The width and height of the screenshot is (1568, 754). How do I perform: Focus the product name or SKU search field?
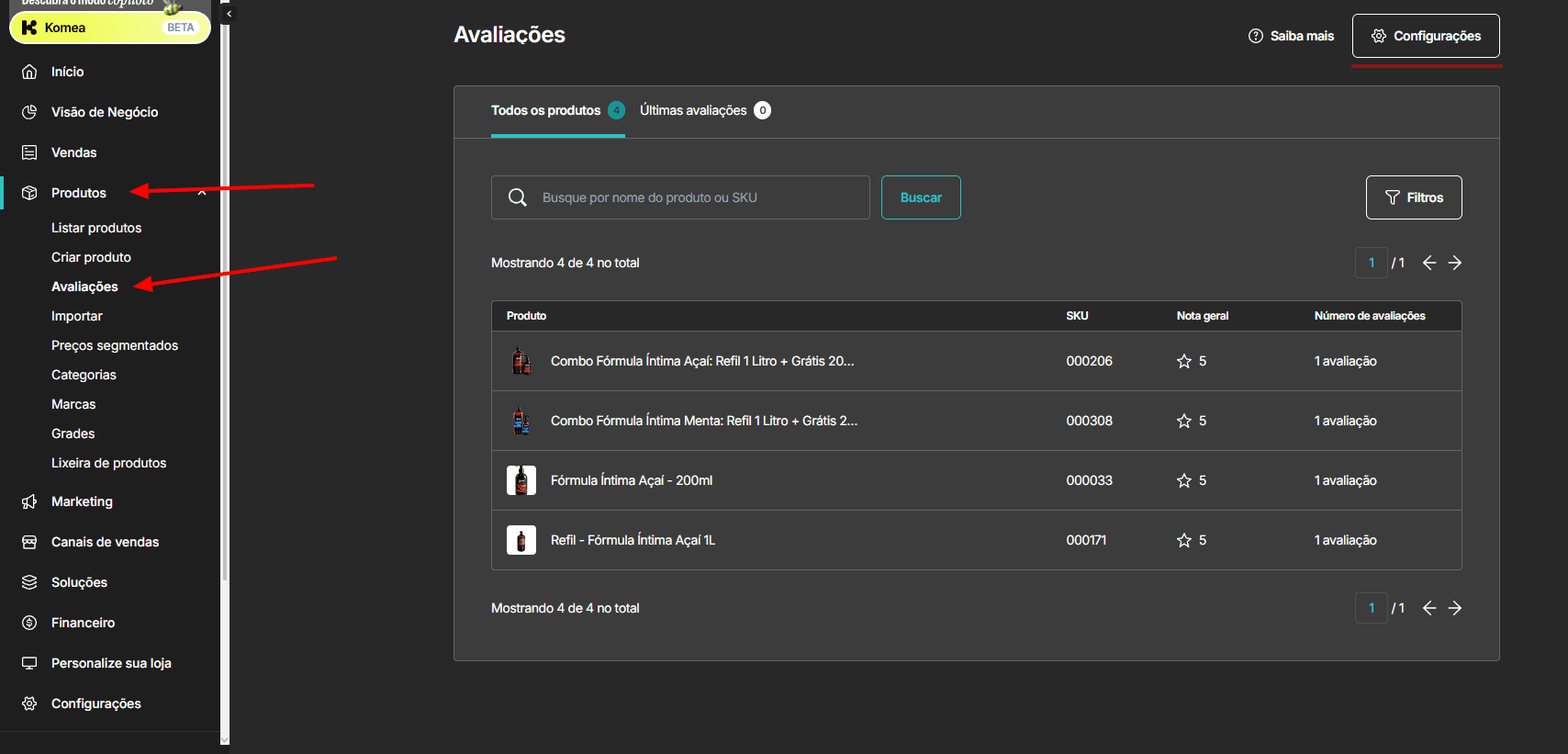pos(680,197)
